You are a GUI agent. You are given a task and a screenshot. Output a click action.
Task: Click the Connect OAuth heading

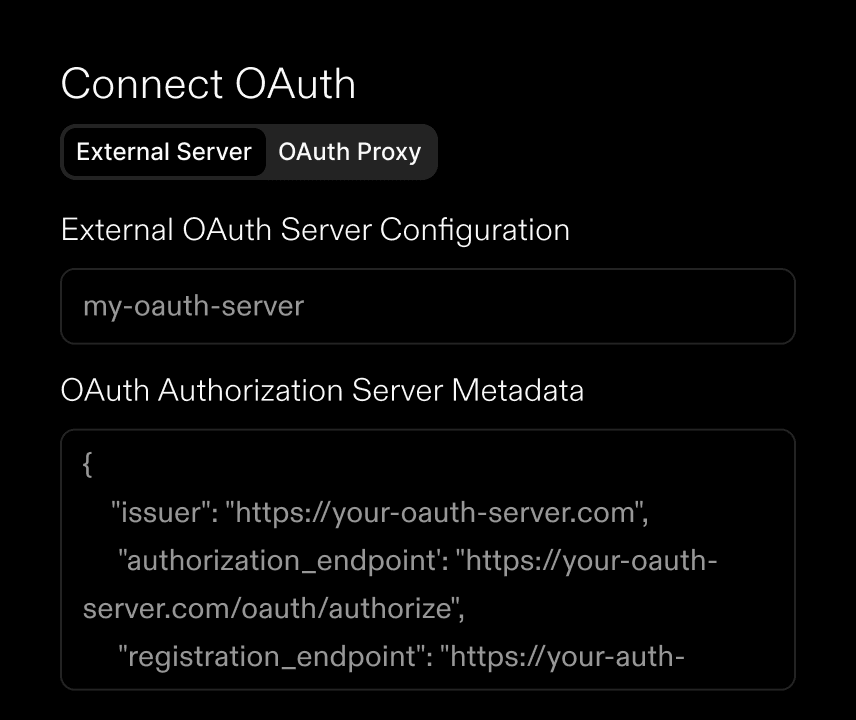coord(209,84)
